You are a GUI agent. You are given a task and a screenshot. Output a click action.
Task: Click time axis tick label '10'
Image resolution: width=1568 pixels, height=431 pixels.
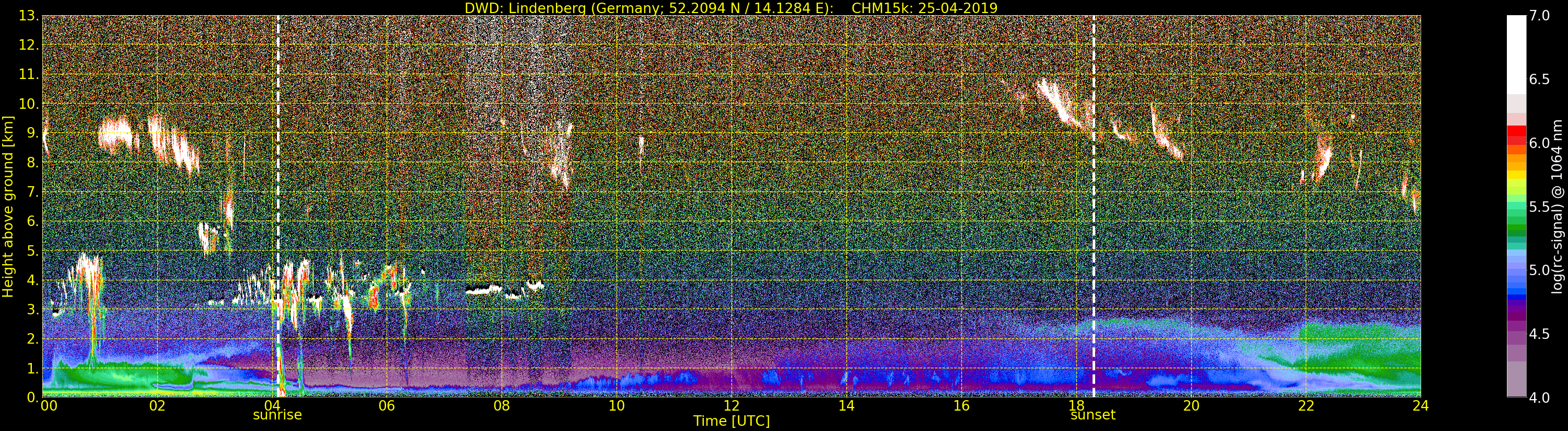point(617,406)
